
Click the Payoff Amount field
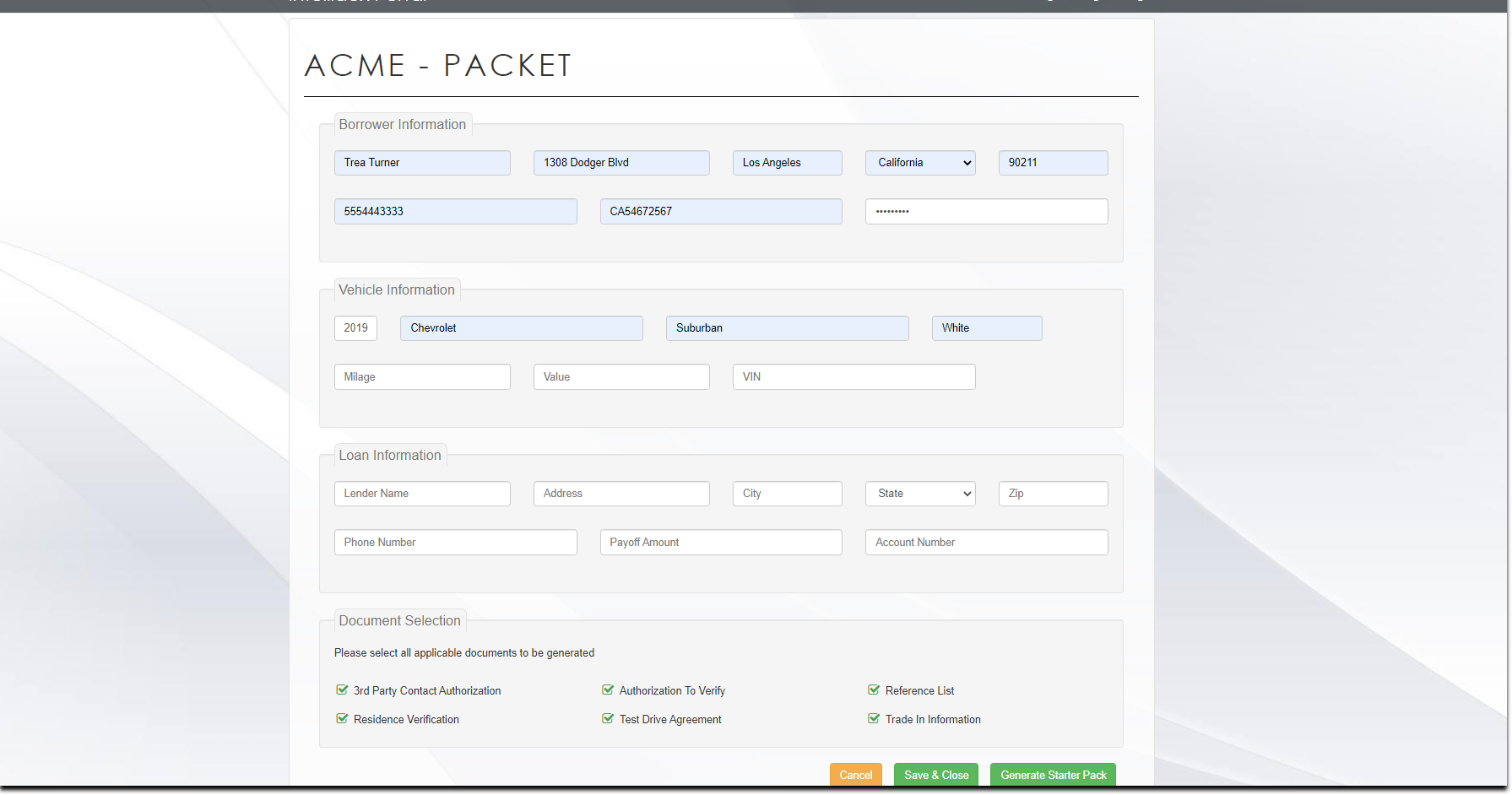pyautogui.click(x=721, y=543)
